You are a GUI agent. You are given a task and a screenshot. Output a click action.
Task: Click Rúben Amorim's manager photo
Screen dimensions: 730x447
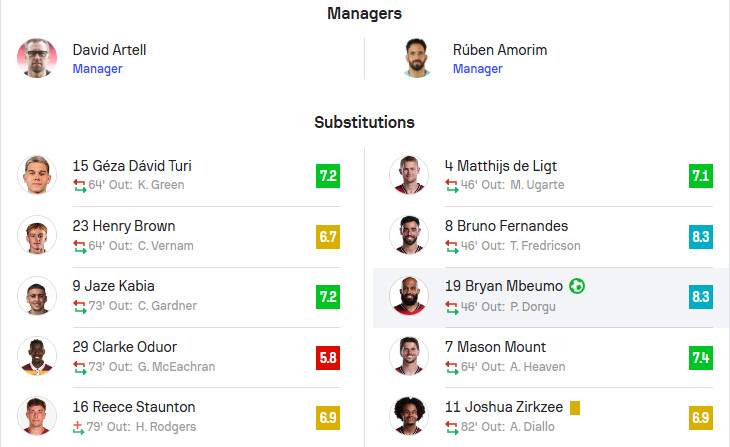417,58
